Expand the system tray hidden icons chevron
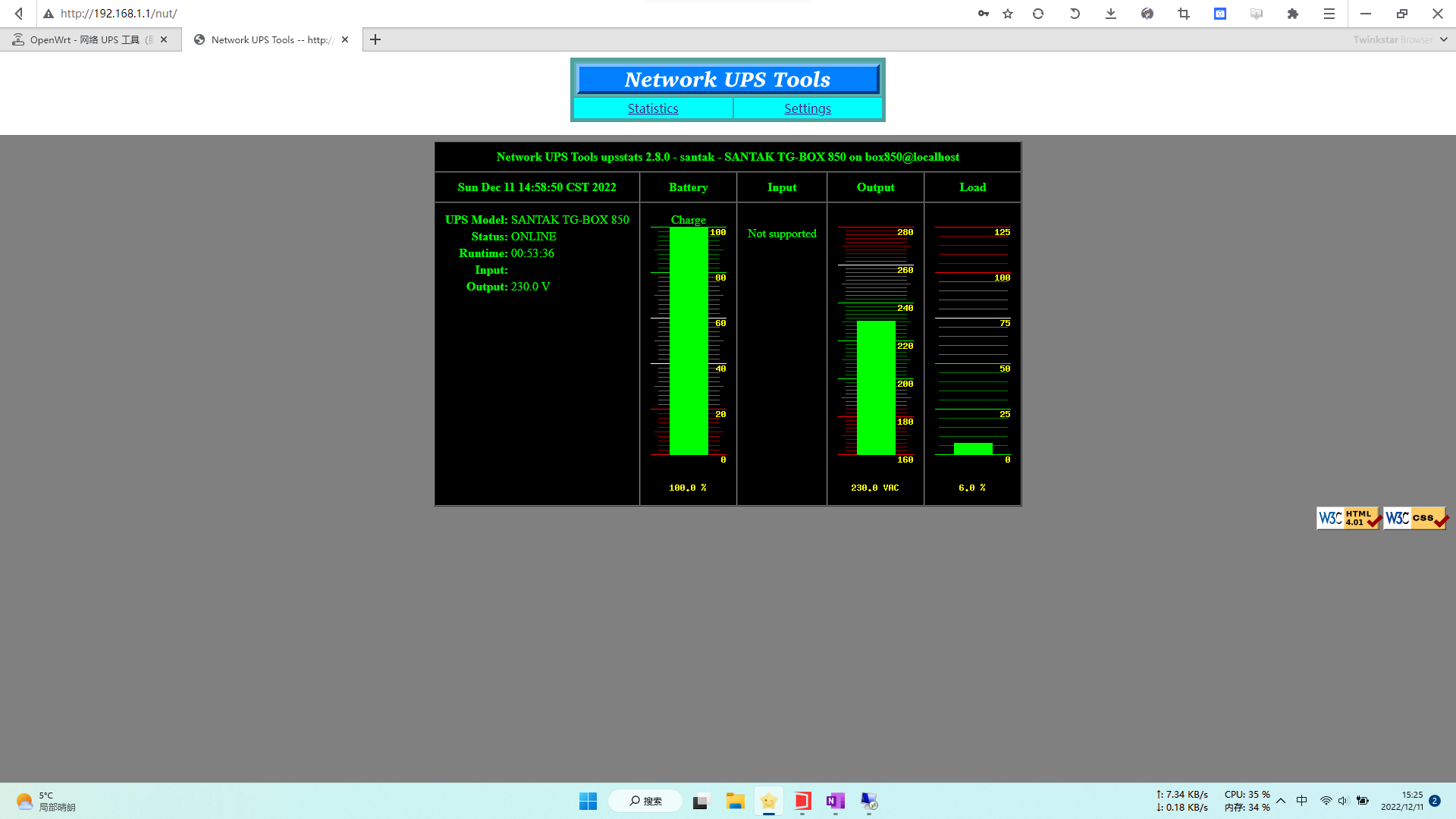The width and height of the screenshot is (1456, 819). click(x=1281, y=801)
